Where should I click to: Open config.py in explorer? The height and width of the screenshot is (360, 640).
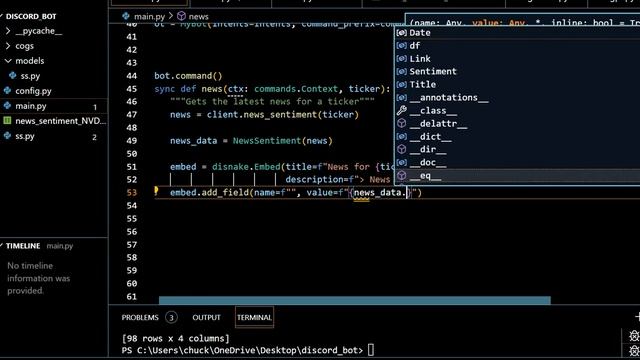coord(33,91)
